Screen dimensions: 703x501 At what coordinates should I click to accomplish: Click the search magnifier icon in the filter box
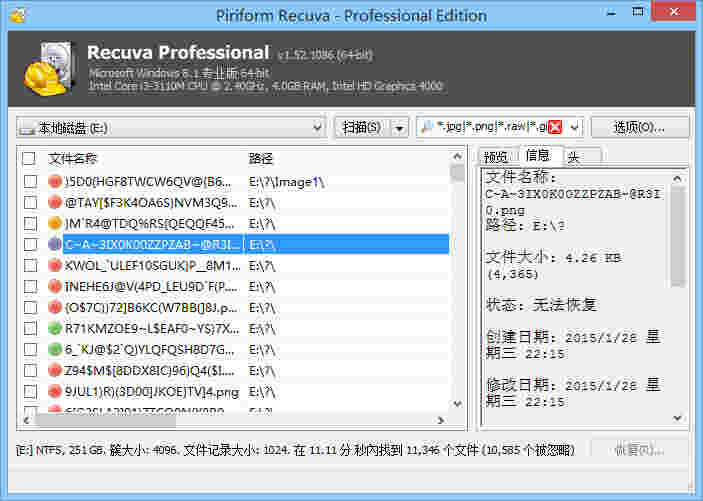tap(427, 128)
